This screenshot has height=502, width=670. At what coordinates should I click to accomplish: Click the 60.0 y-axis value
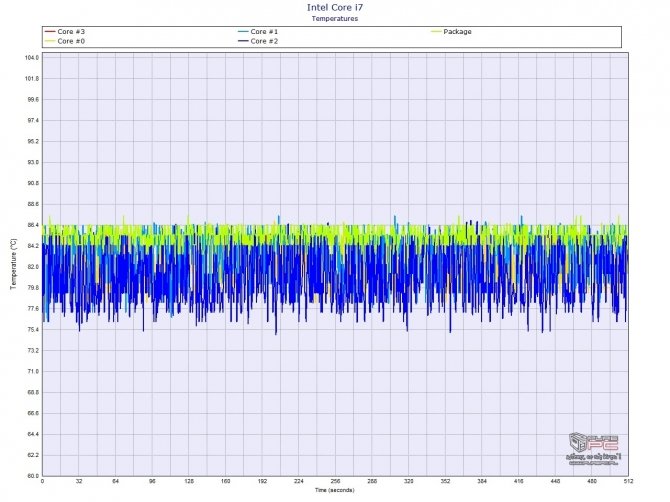tap(32, 476)
